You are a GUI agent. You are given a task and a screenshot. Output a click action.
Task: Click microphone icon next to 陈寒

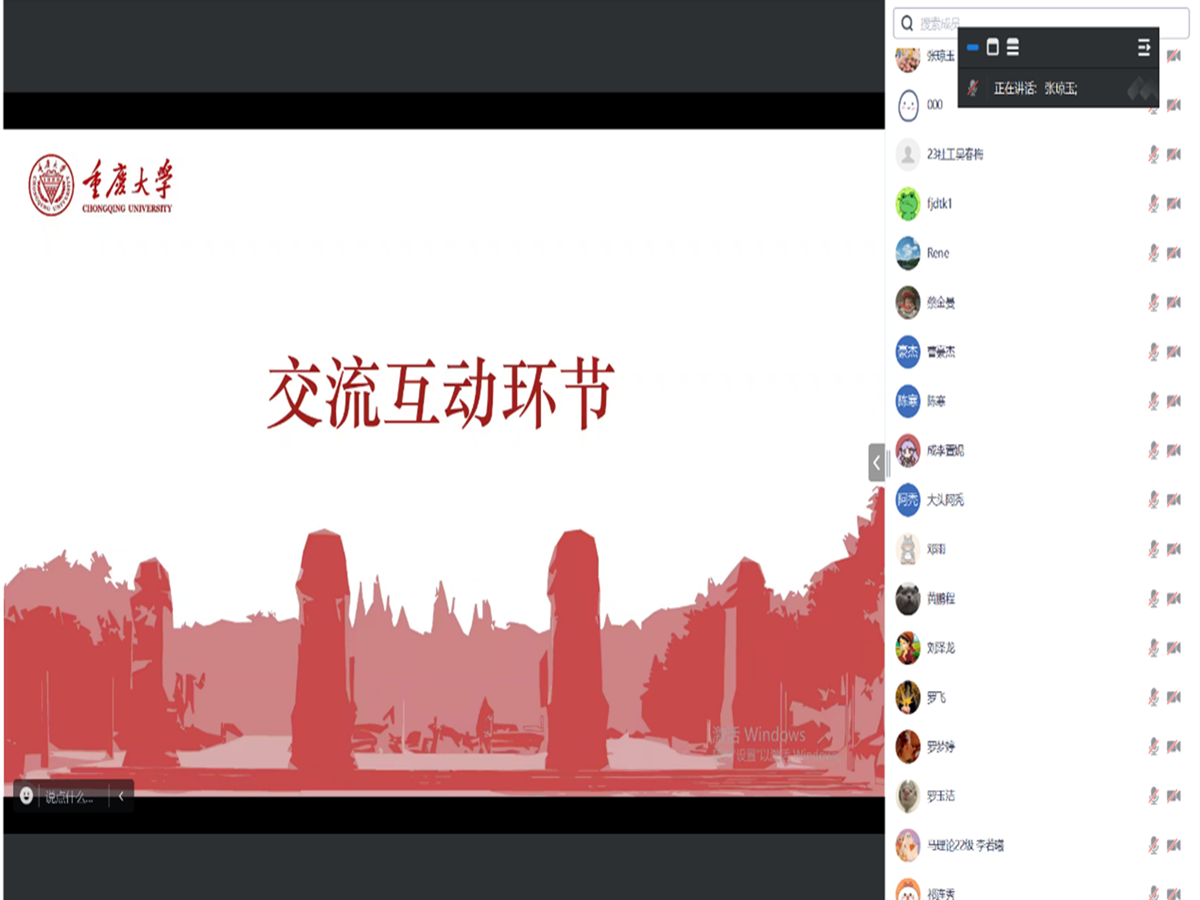1152,401
